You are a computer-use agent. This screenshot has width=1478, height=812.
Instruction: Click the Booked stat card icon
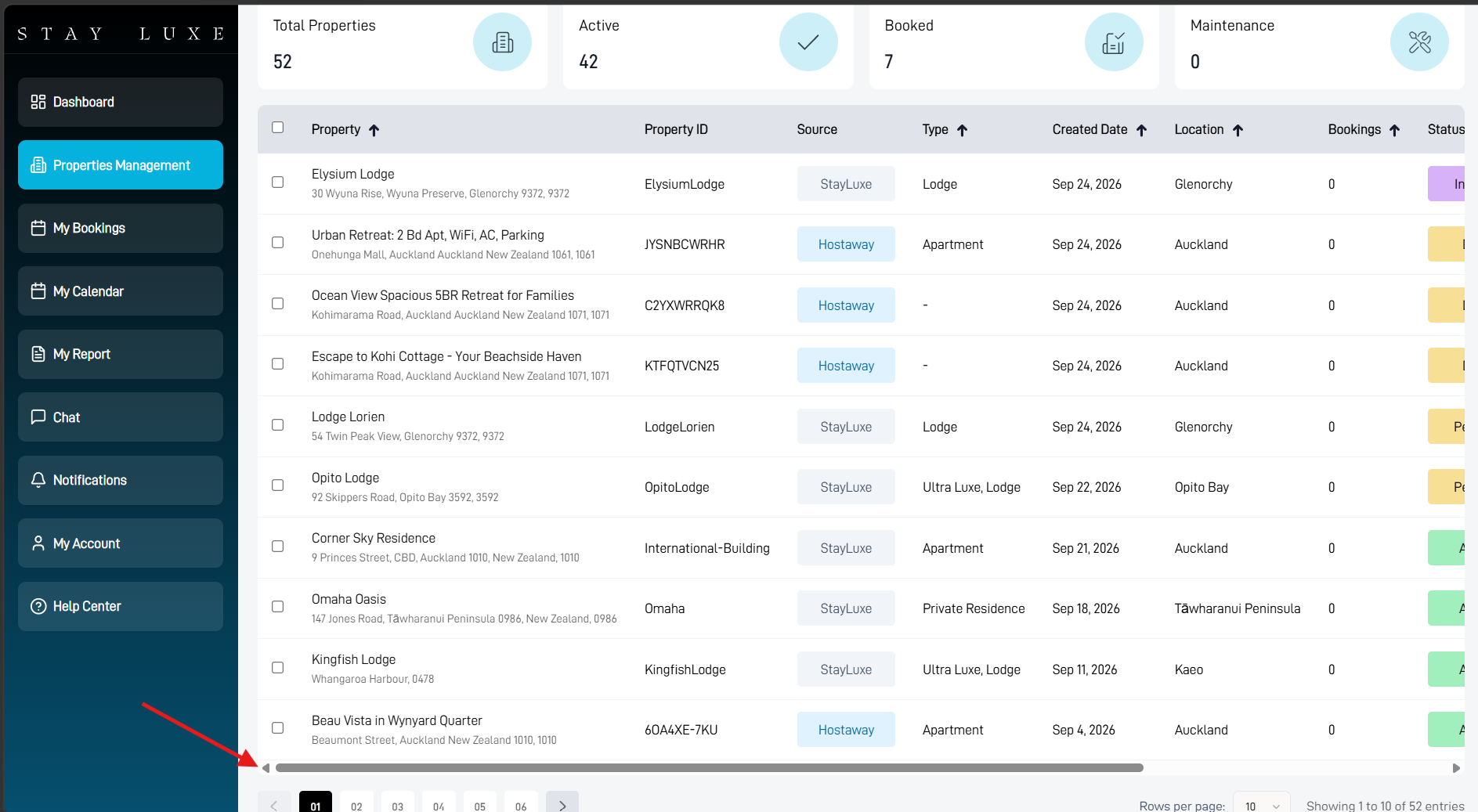[1114, 42]
